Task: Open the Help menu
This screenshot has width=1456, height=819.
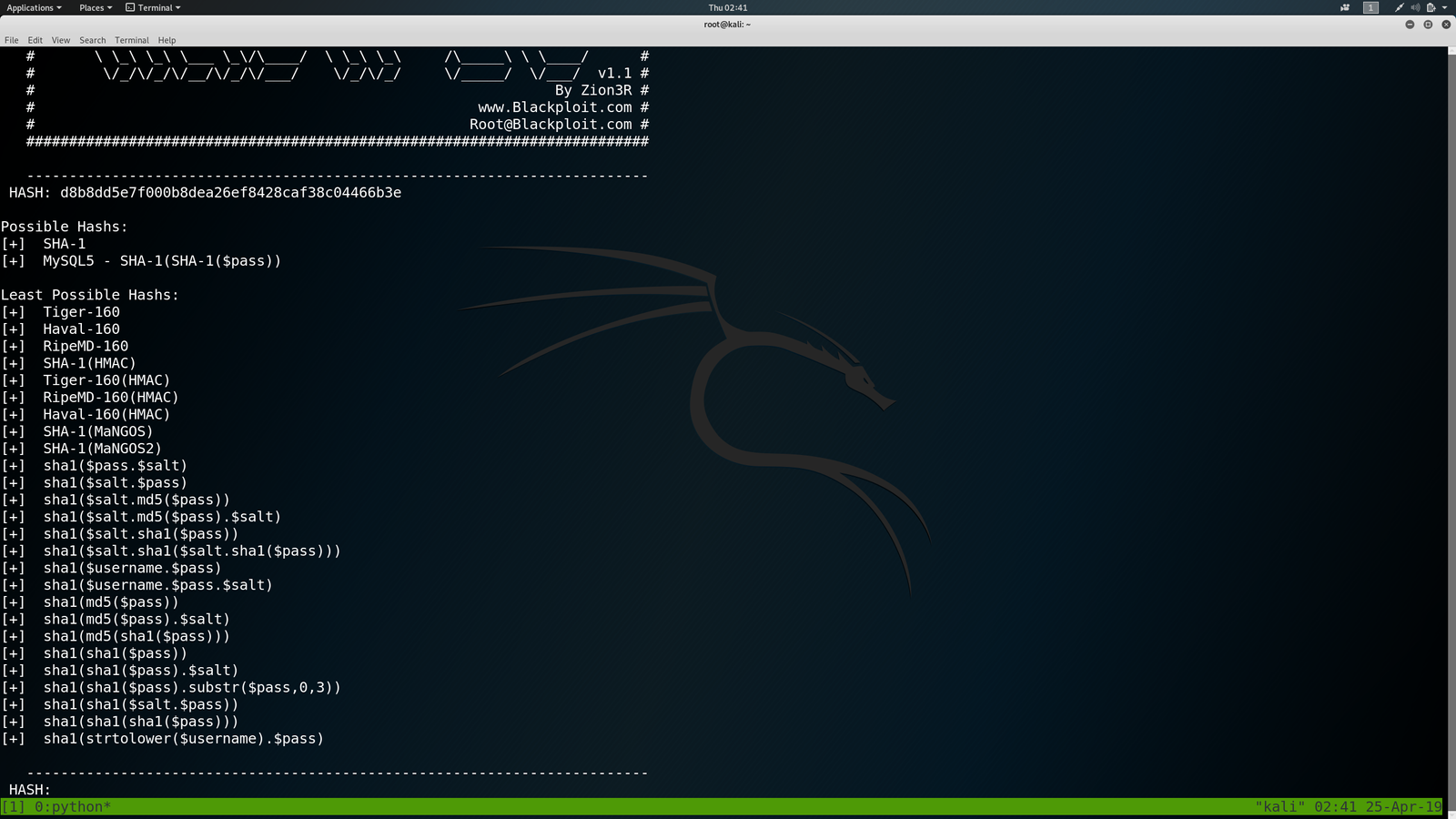Action: pos(167,40)
